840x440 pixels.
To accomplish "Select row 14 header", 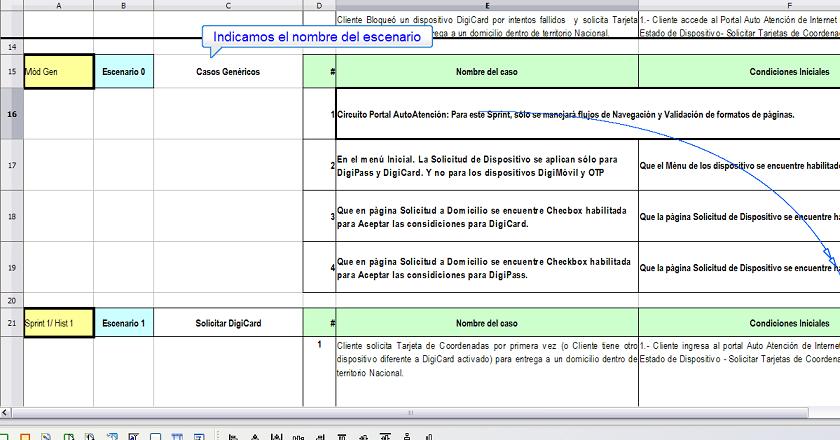I will 12,47.
